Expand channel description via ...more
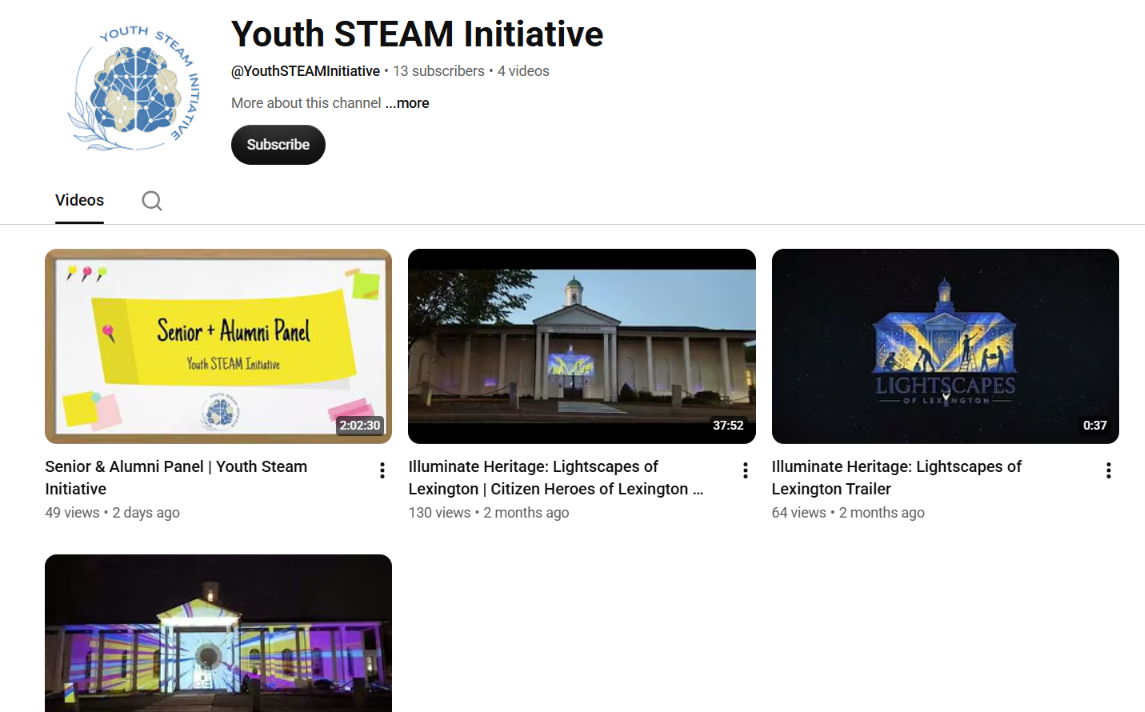1145x712 pixels. (407, 103)
